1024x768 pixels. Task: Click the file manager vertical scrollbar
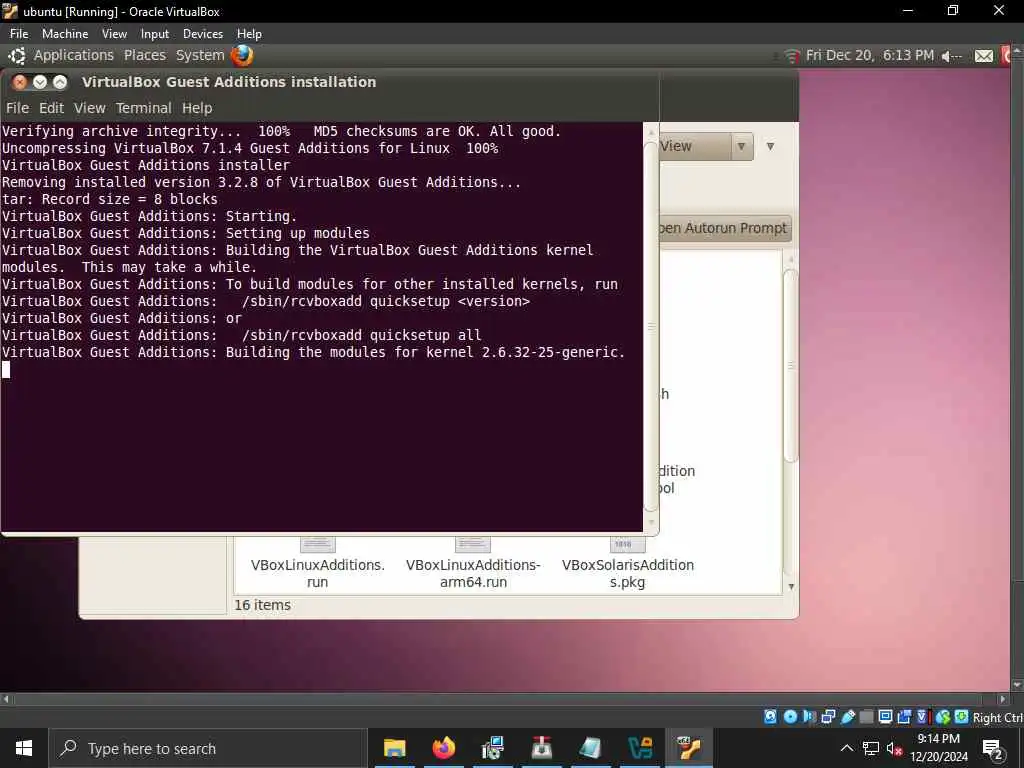pyautogui.click(x=790, y=366)
